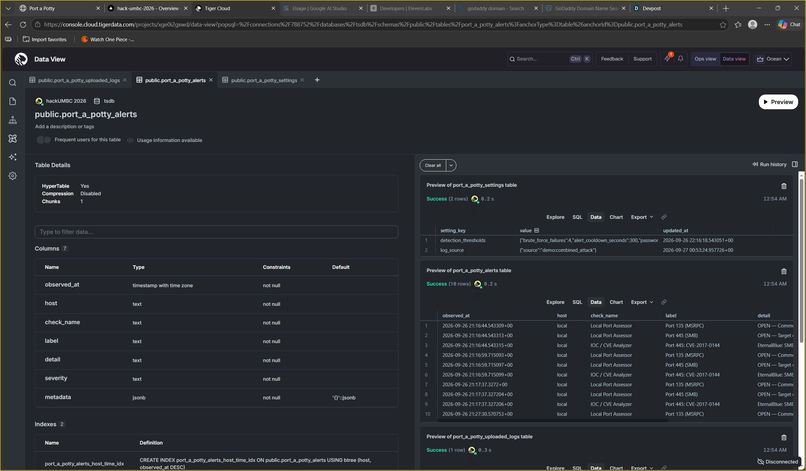
Task: Copy link of settings preview result
Action: [x=664, y=217]
